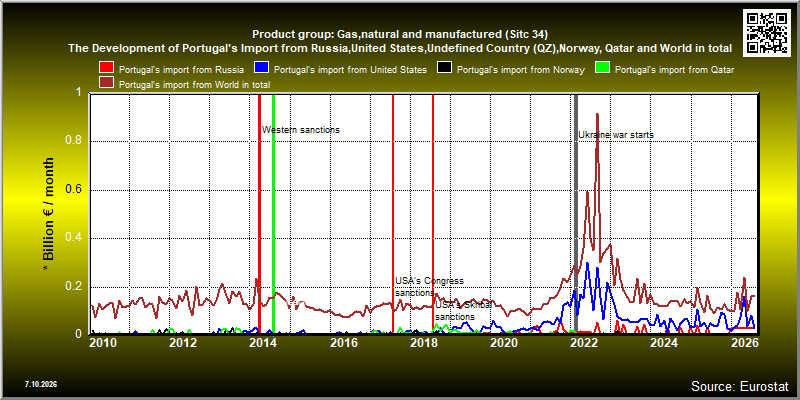Click the 2024 x-axis label
The height and width of the screenshot is (400, 800).
tap(664, 342)
